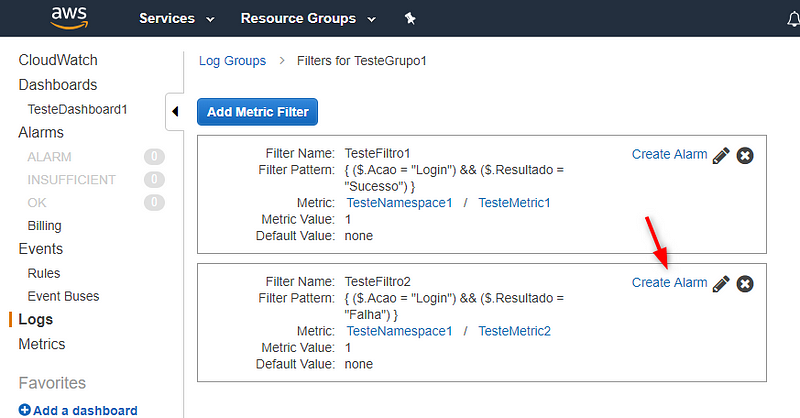Show alarms in ALARM state

coord(49,157)
